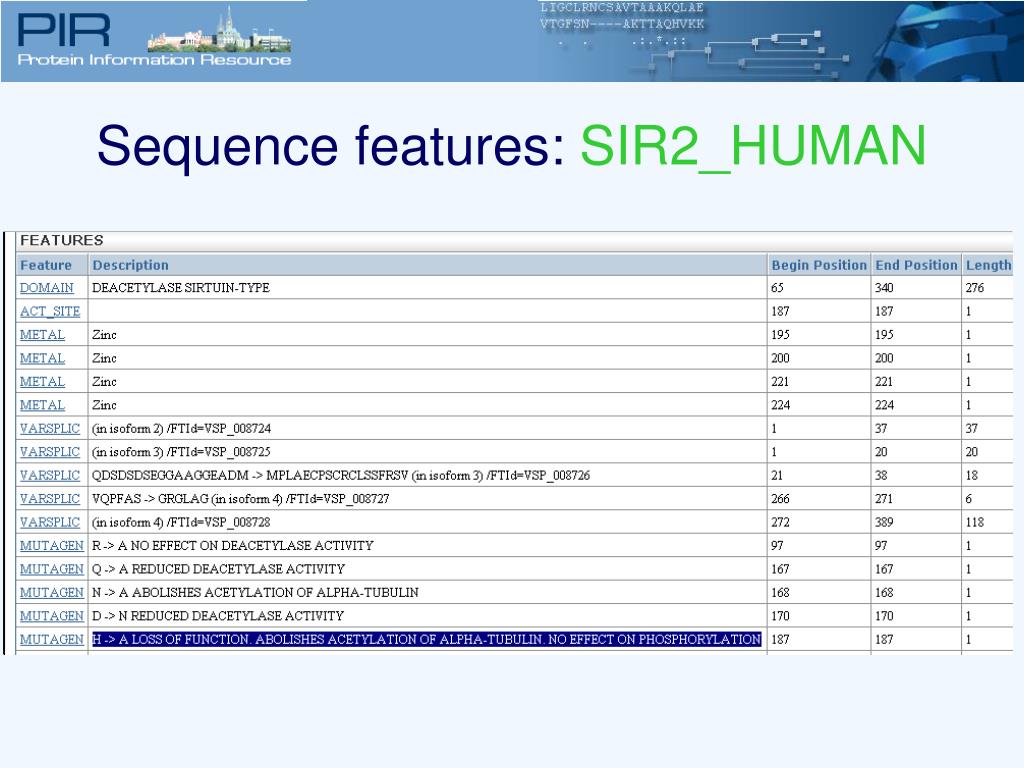This screenshot has width=1024, height=768.
Task: Select the highlighted H -> A loss of function description
Action: (426, 639)
